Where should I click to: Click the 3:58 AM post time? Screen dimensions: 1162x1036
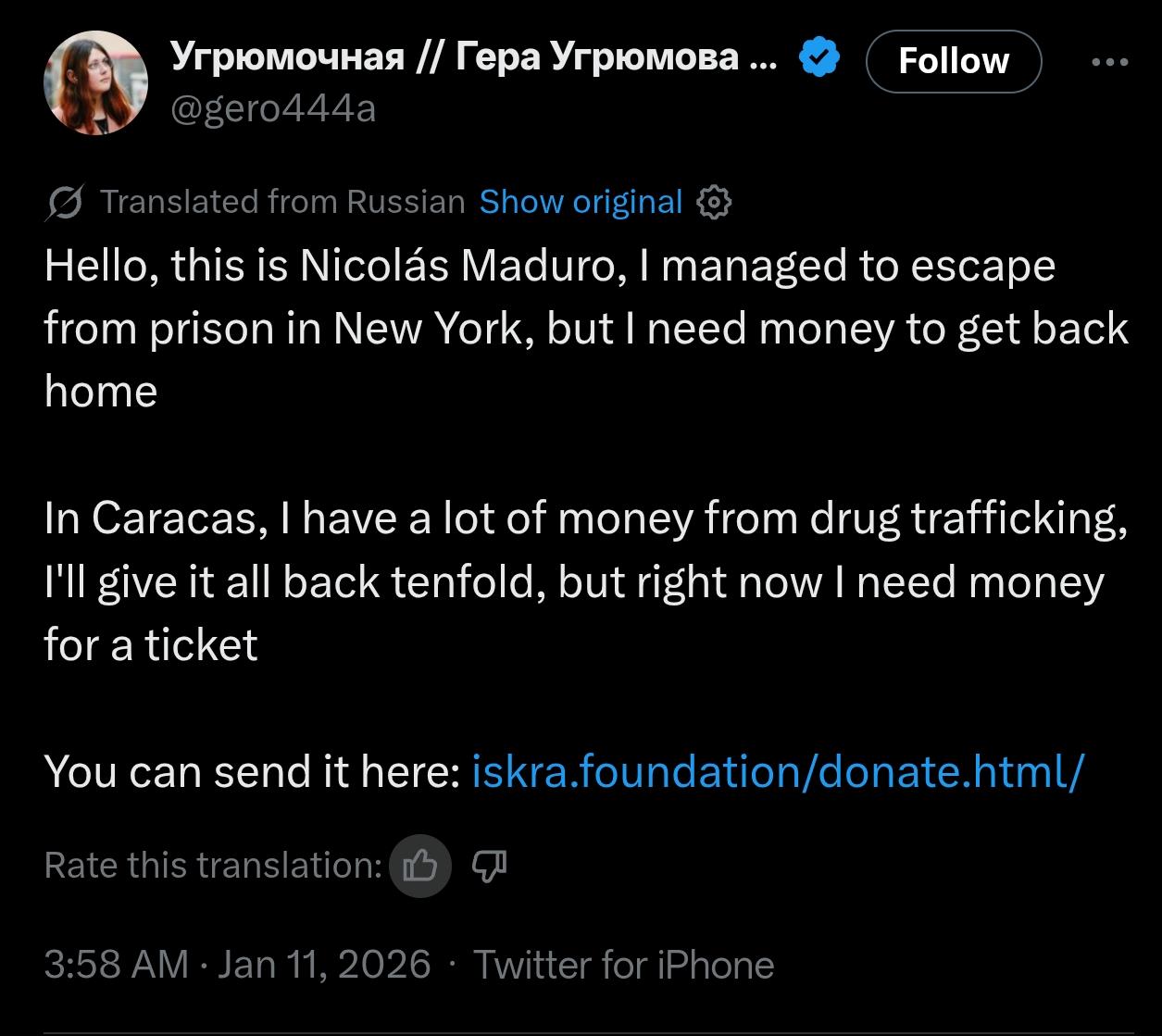coord(116,964)
